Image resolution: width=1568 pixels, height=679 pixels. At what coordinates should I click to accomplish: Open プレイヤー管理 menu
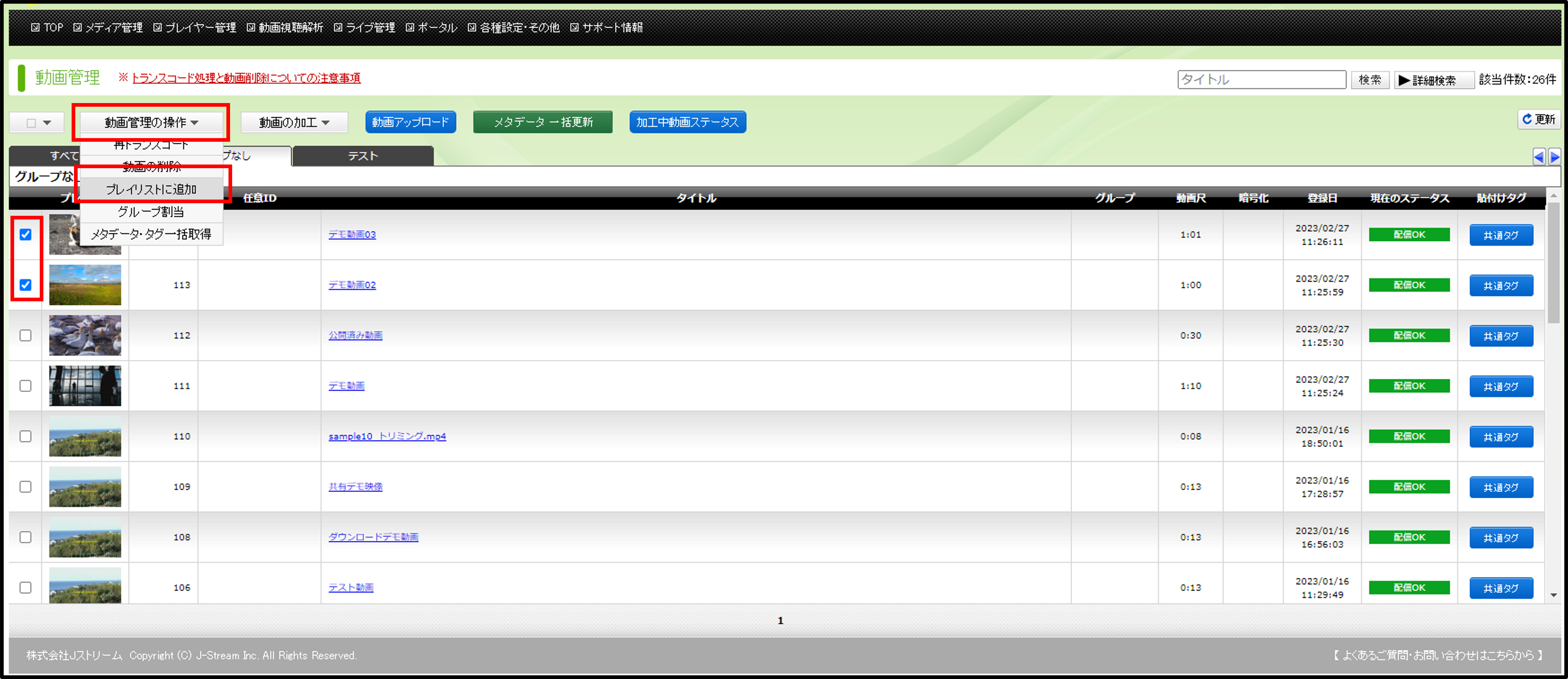coord(194,27)
